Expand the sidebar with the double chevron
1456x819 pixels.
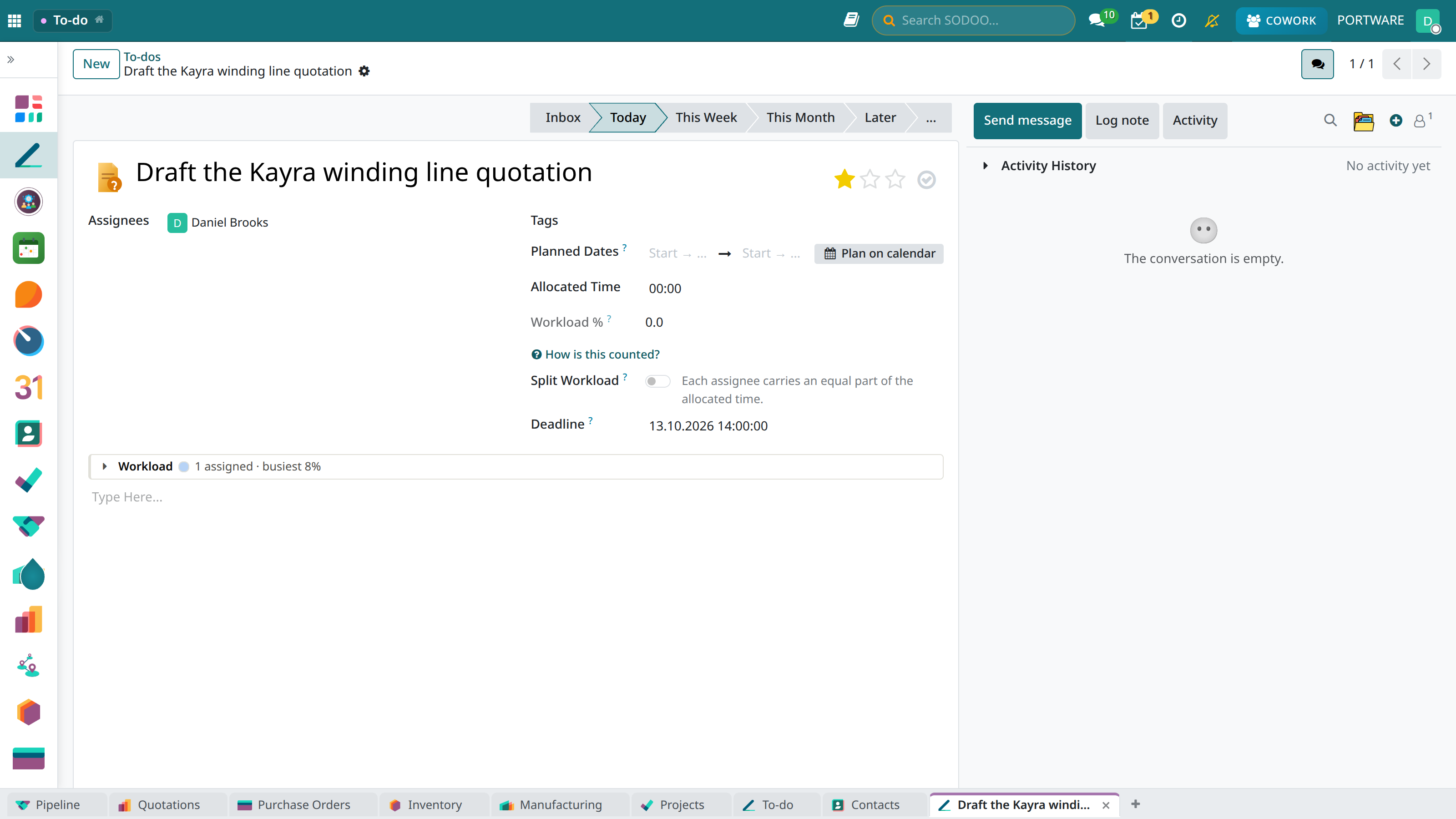(11, 59)
